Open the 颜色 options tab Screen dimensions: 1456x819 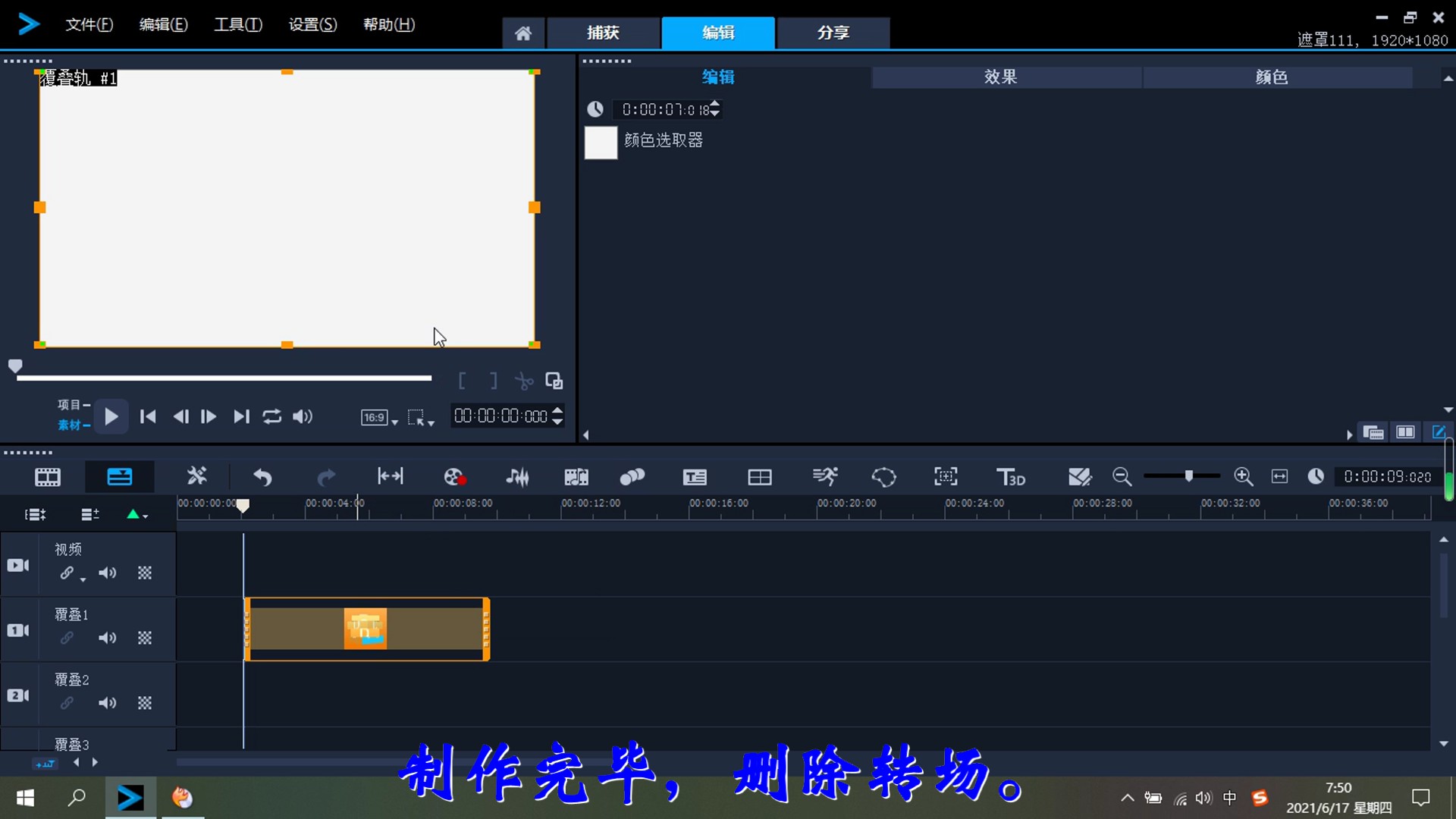(x=1277, y=77)
